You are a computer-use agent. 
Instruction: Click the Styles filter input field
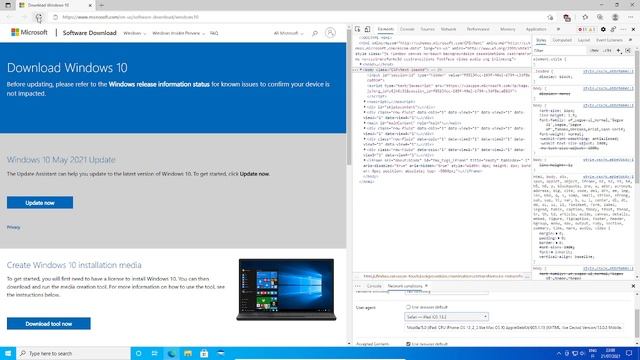(560, 51)
